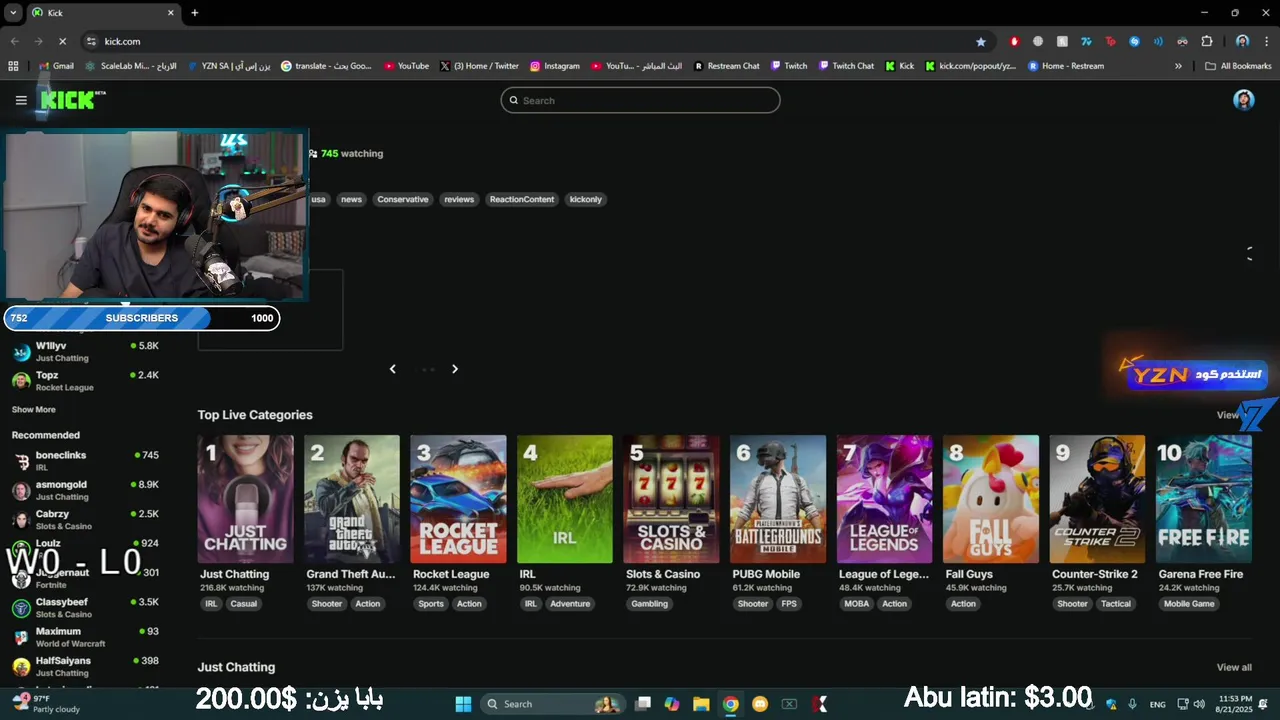Open the PUBG Mobile category thumbnail
The height and width of the screenshot is (720, 1280).
778,499
